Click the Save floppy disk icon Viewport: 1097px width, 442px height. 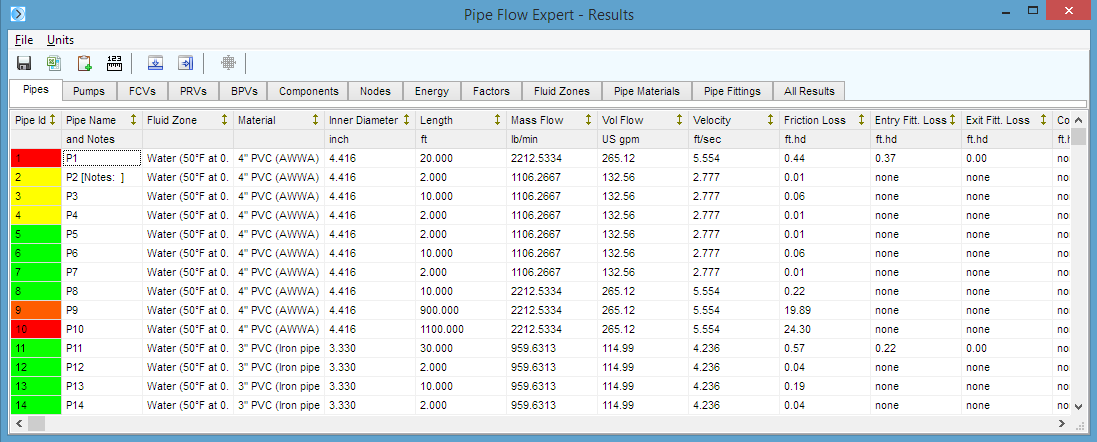(24, 63)
